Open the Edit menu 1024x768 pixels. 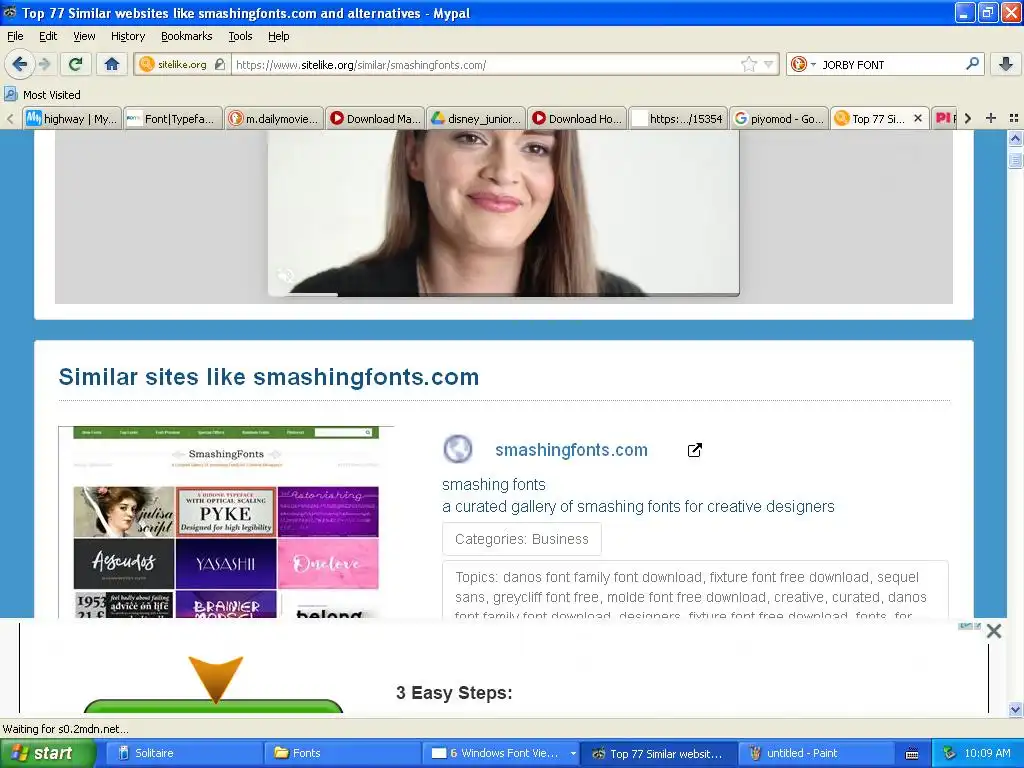pyautogui.click(x=48, y=36)
